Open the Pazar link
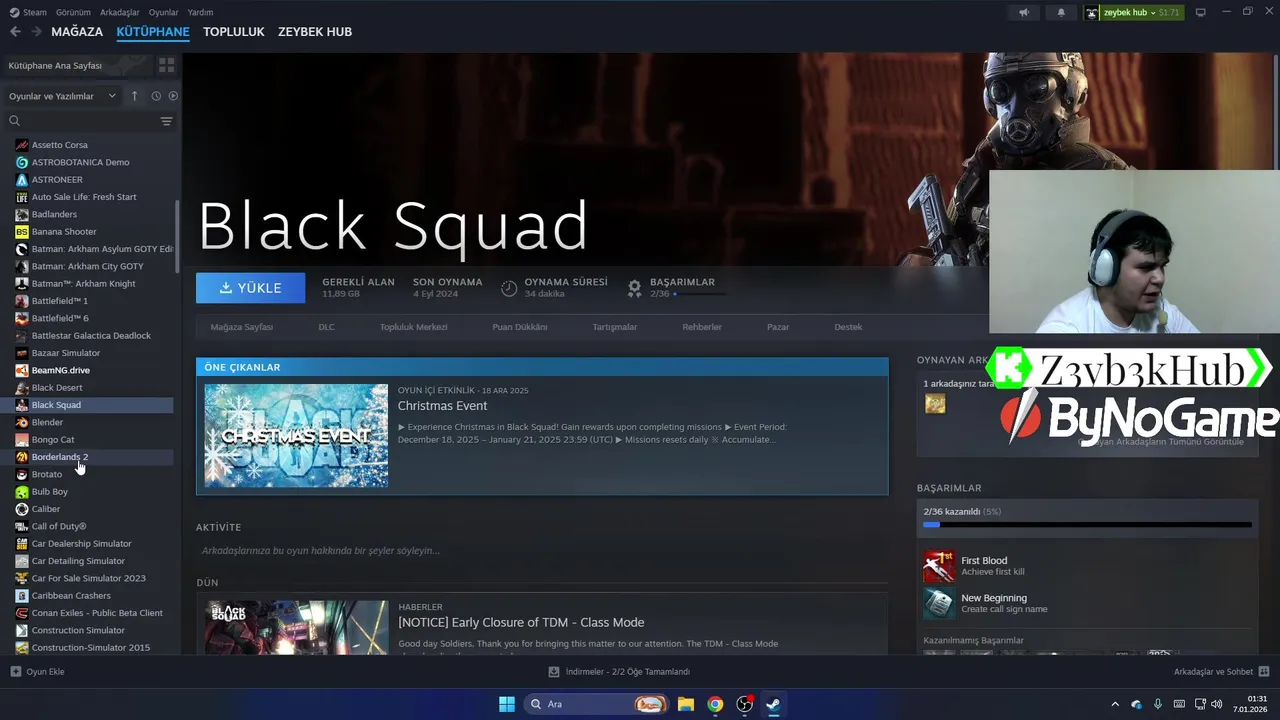This screenshot has width=1280, height=720. 778,327
